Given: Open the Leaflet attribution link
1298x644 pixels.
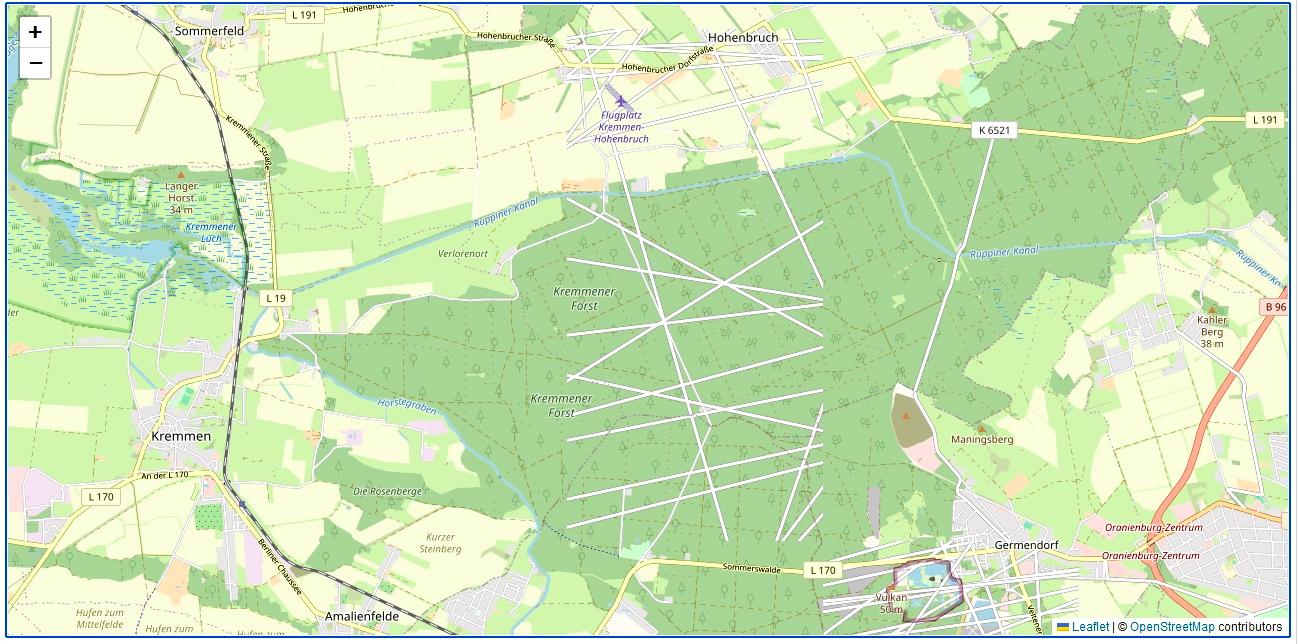Looking at the screenshot, I should pyautogui.click(x=1083, y=627).
